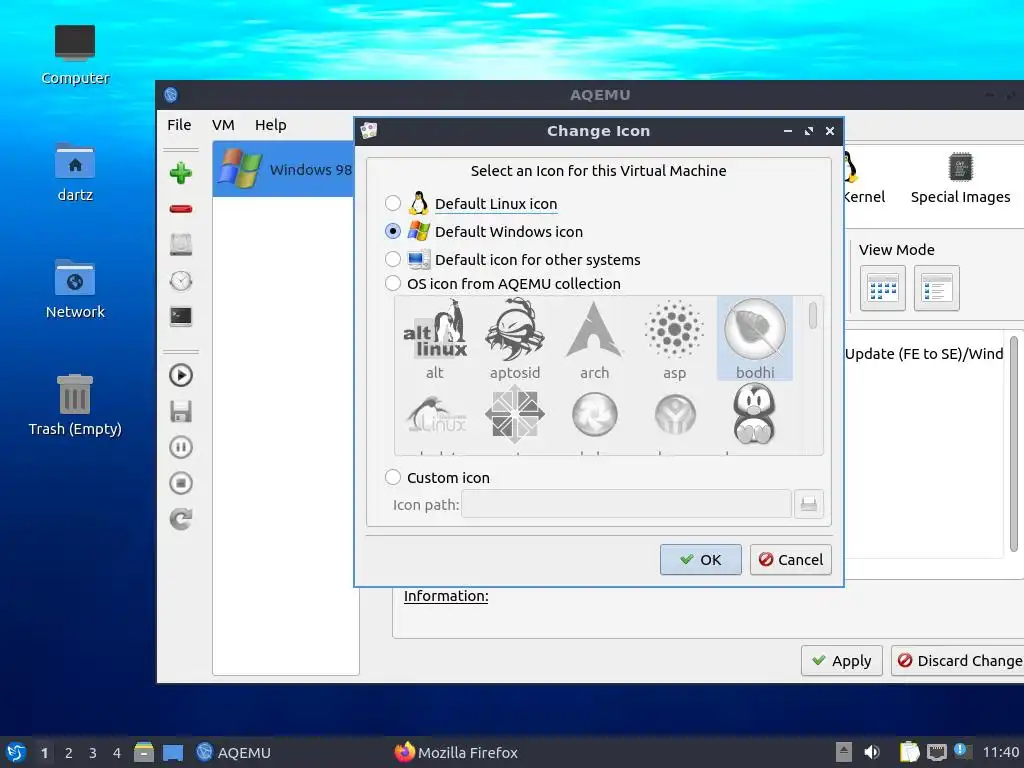Viewport: 1024px width, 768px height.
Task: Open the File menu in AQEMU
Action: [x=179, y=125]
